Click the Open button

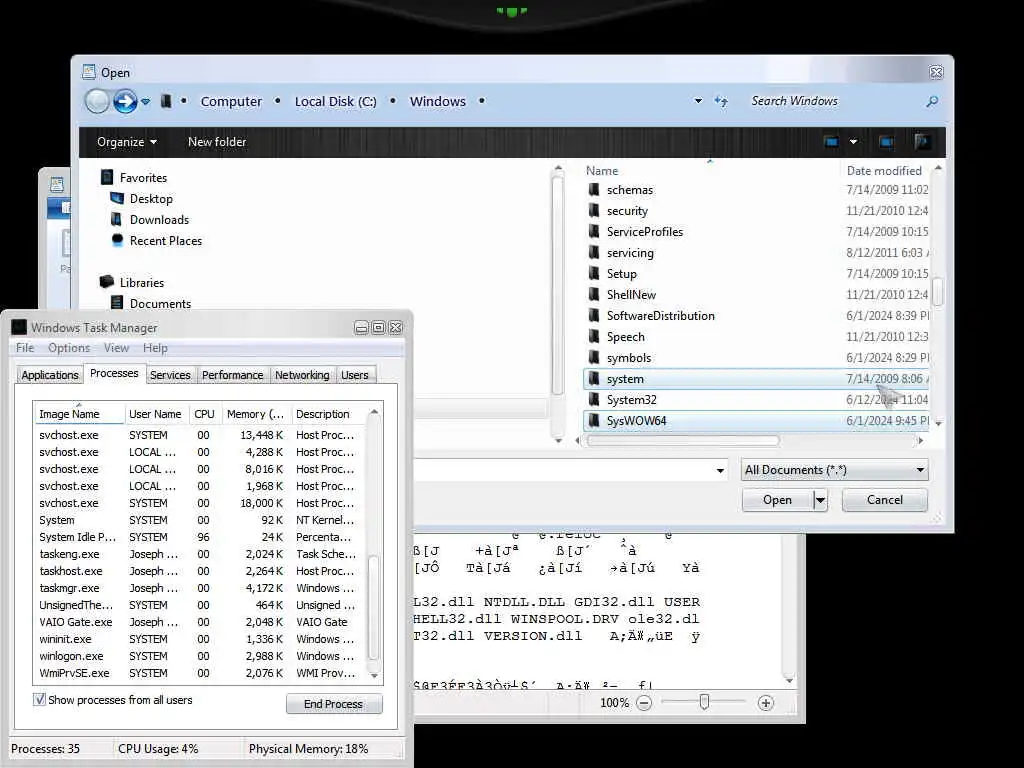click(777, 500)
